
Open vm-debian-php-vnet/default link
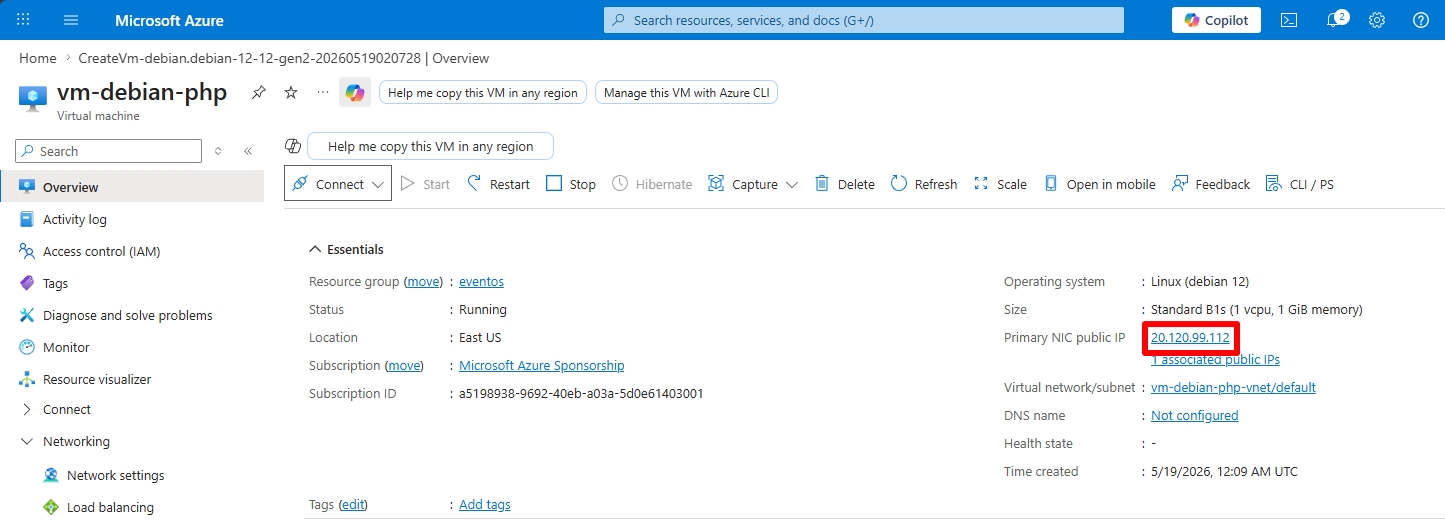click(1233, 387)
